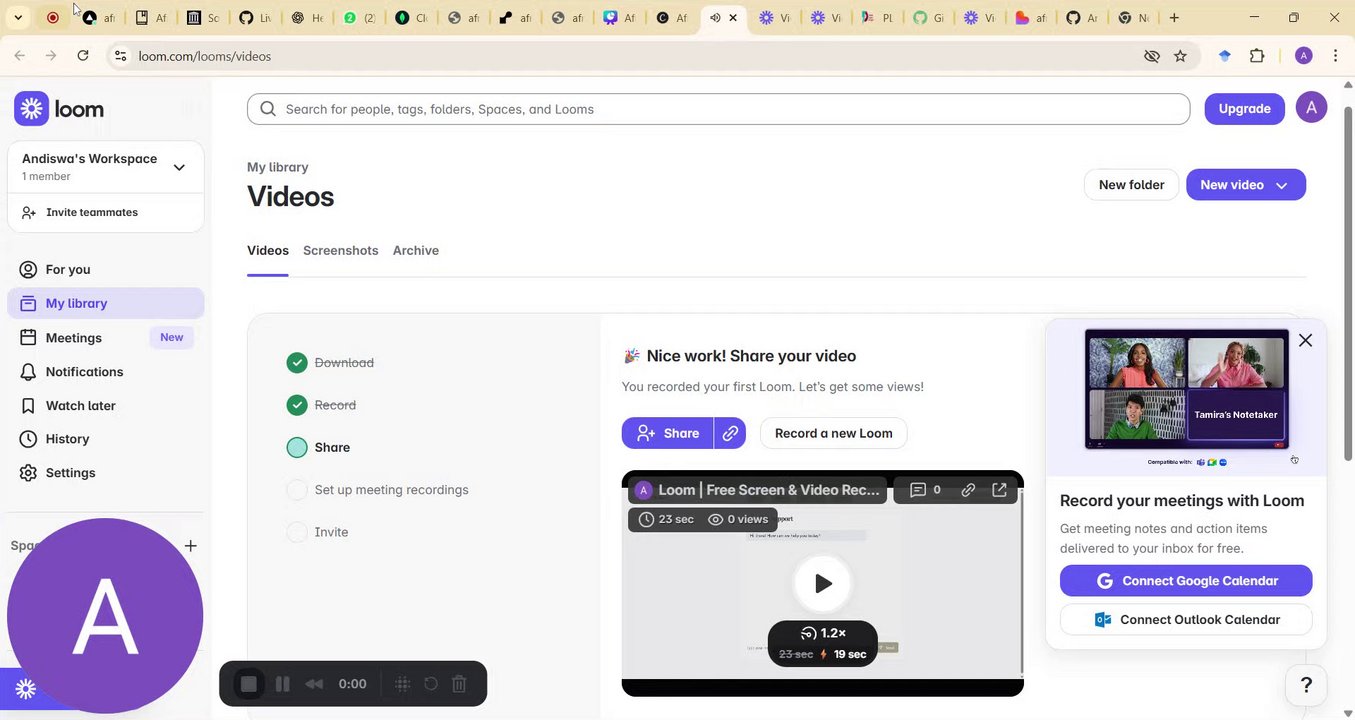Click the browser back arrow
Image resolution: width=1355 pixels, height=720 pixels.
[x=20, y=56]
